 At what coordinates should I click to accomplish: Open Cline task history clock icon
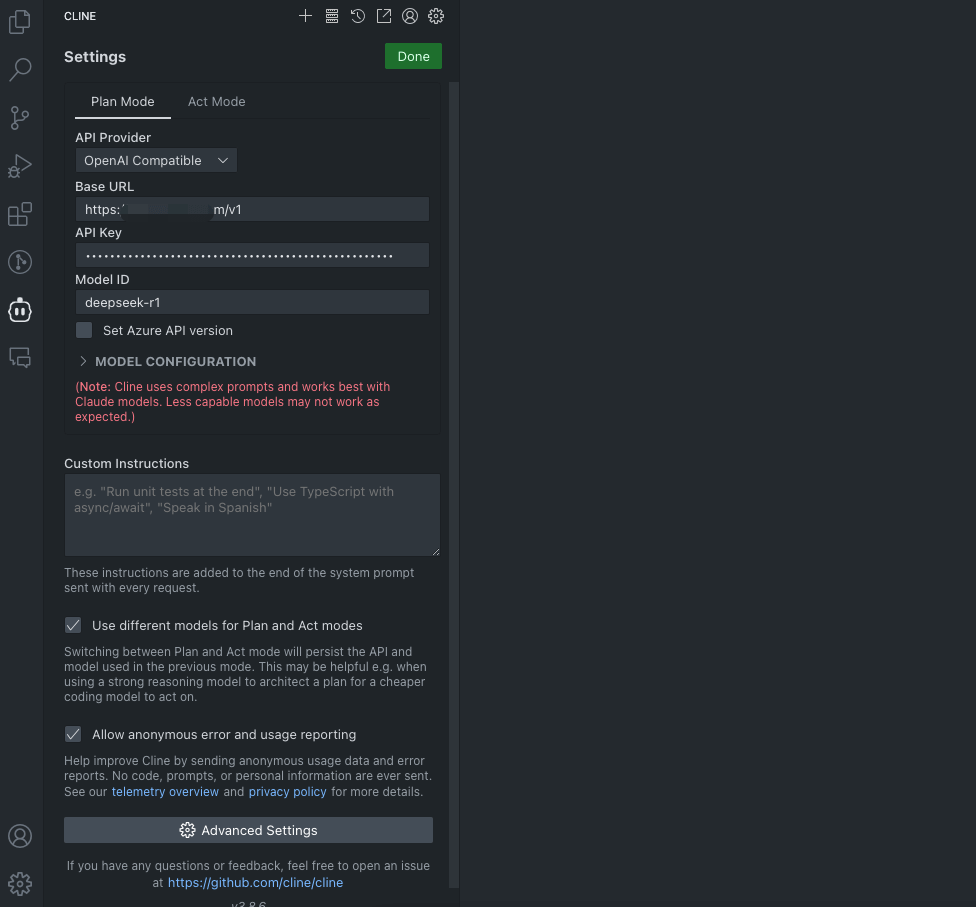pyautogui.click(x=357, y=16)
